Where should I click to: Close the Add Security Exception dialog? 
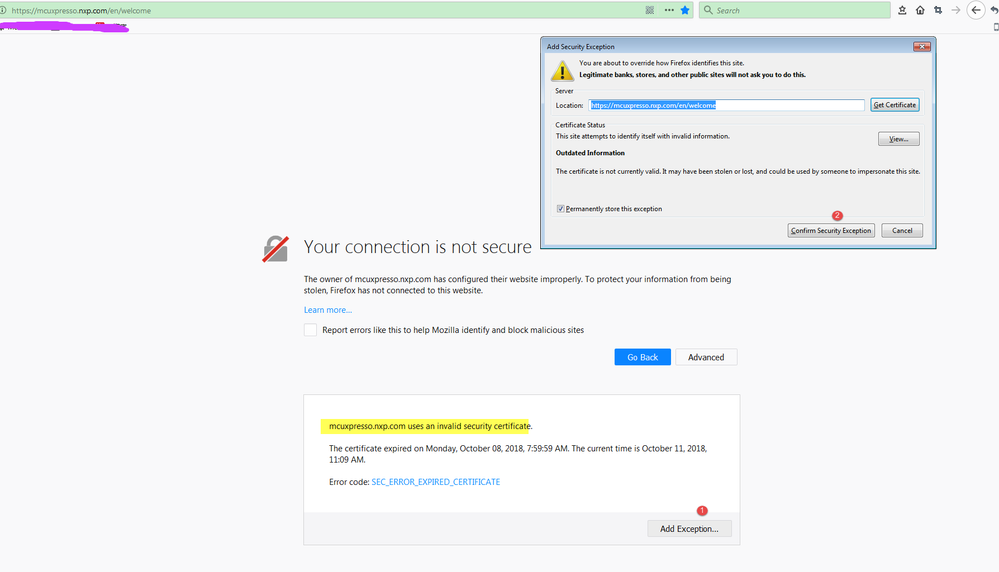(x=921, y=46)
